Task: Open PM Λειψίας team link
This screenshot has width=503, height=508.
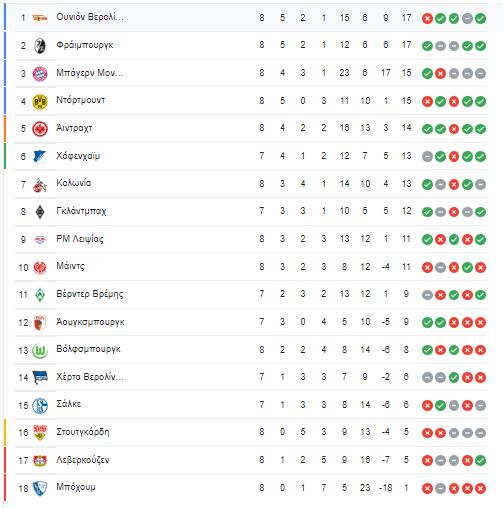Action: tap(80, 239)
